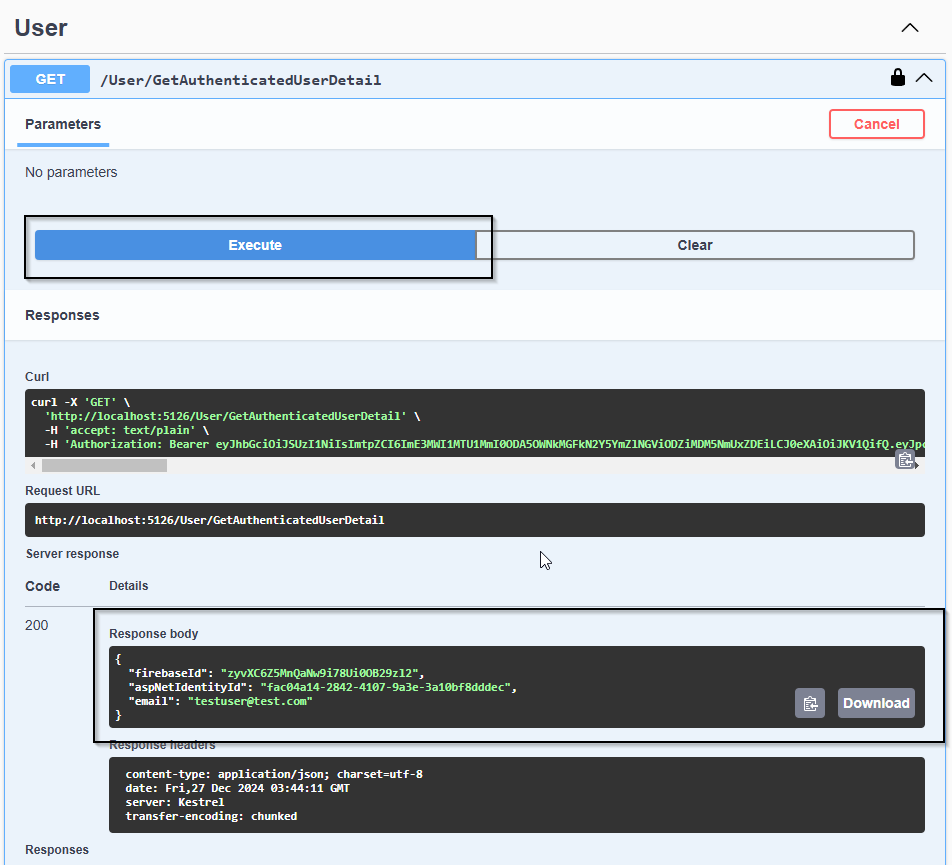This screenshot has width=952, height=865.
Task: Execute the GetAuthenticatedUserDetail request
Action: (x=255, y=245)
